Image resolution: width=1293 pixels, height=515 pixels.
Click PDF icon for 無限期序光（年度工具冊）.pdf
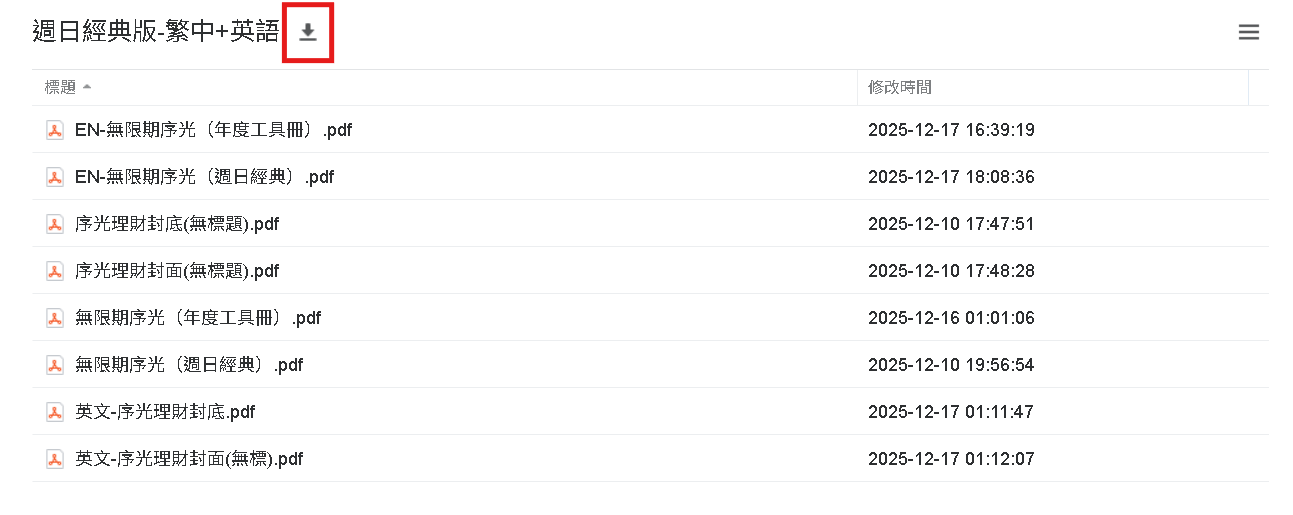pyautogui.click(x=55, y=318)
